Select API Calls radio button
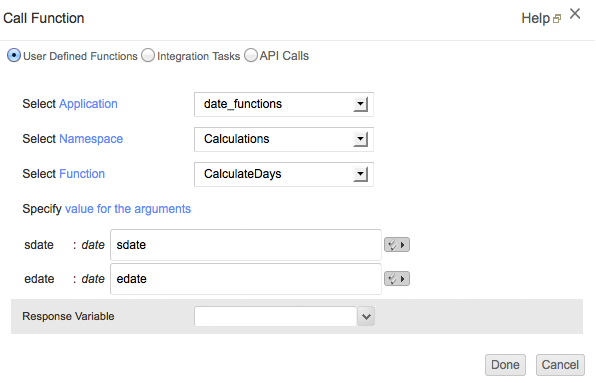596x383 pixels. coord(251,55)
